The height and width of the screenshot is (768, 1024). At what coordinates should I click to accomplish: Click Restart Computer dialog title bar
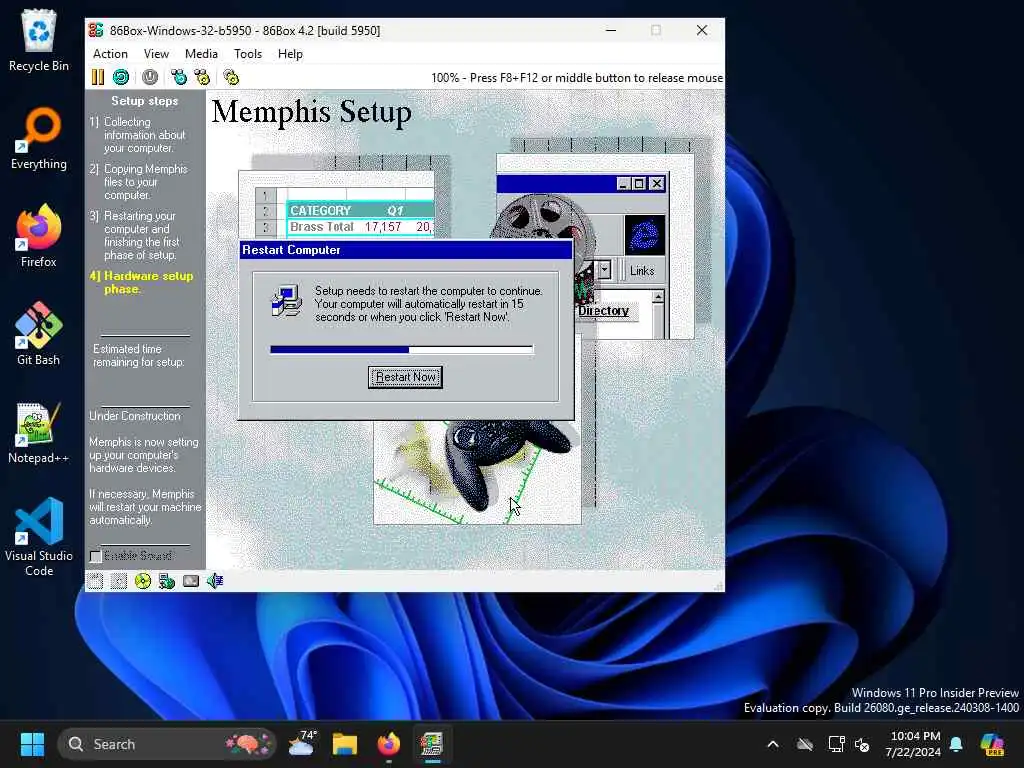406,249
